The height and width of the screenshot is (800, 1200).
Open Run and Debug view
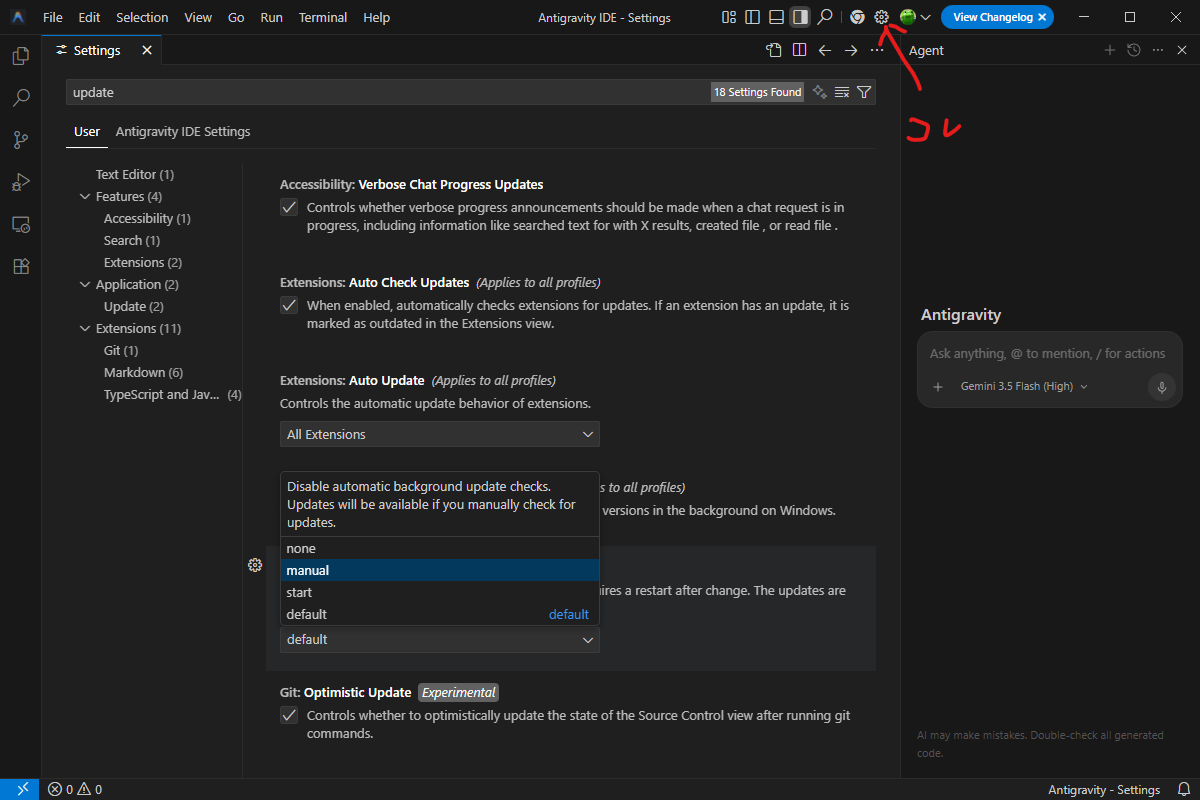pyautogui.click(x=20, y=182)
